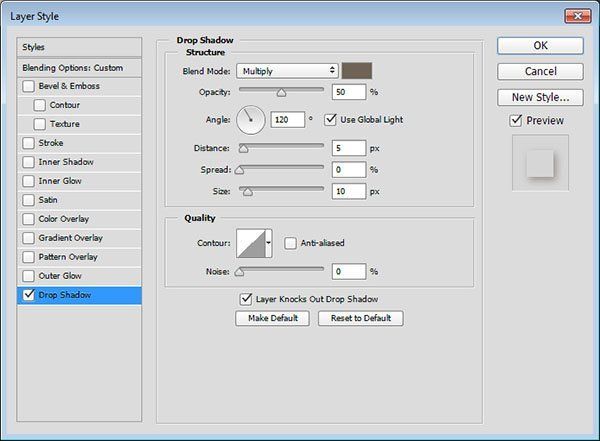Click the New Style... button
Screen dimensions: 600x441
pyautogui.click(x=540, y=98)
